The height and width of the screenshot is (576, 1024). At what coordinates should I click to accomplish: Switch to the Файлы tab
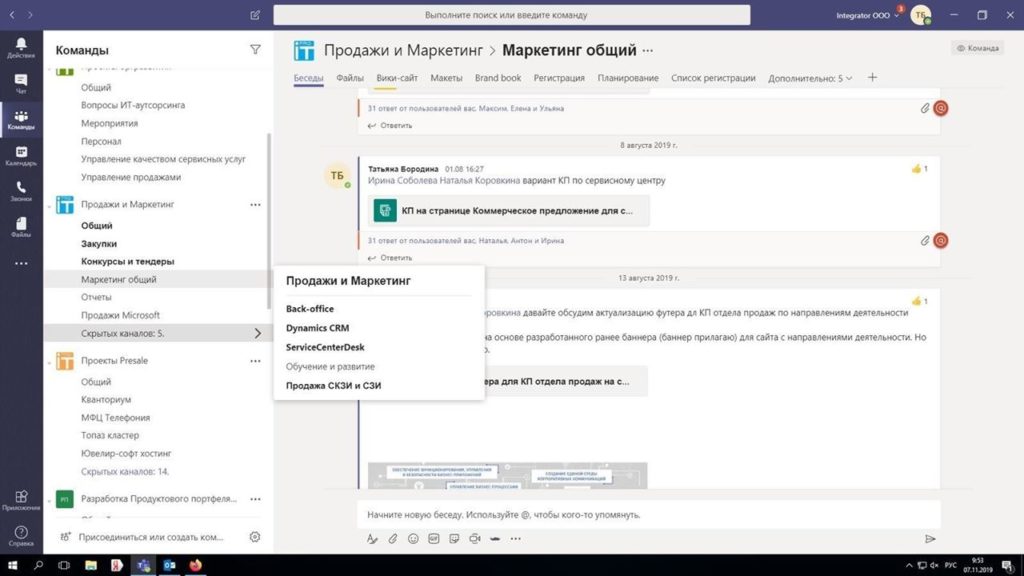tap(350, 78)
